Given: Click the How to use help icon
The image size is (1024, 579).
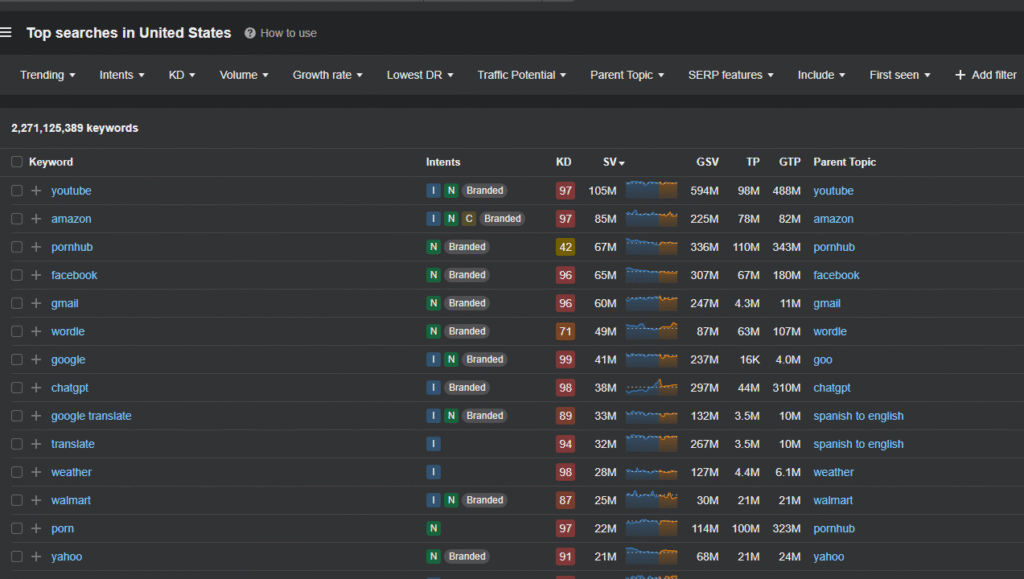Looking at the screenshot, I should pyautogui.click(x=249, y=33).
